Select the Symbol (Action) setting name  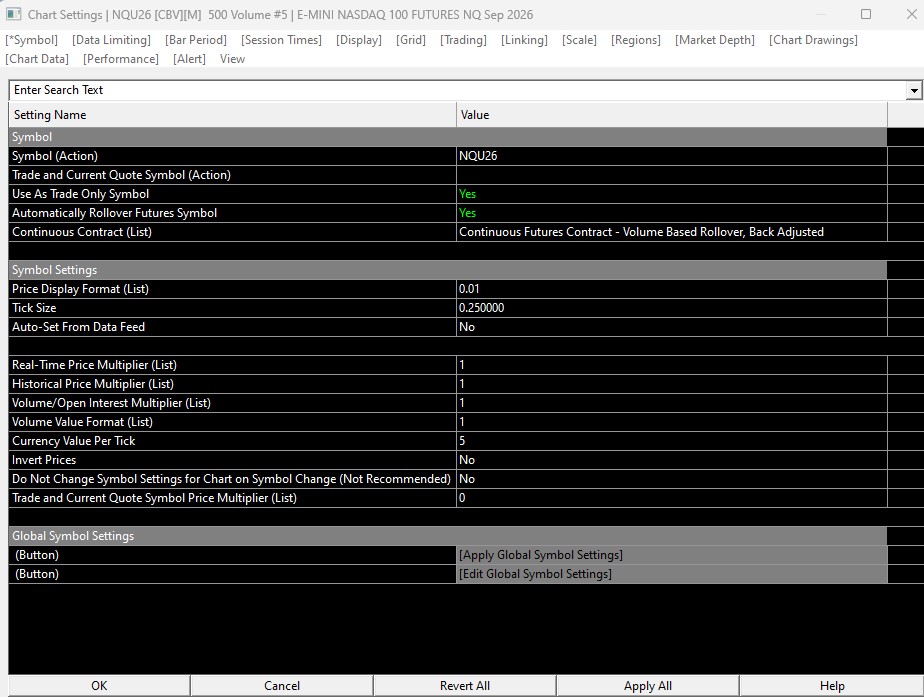pos(232,156)
